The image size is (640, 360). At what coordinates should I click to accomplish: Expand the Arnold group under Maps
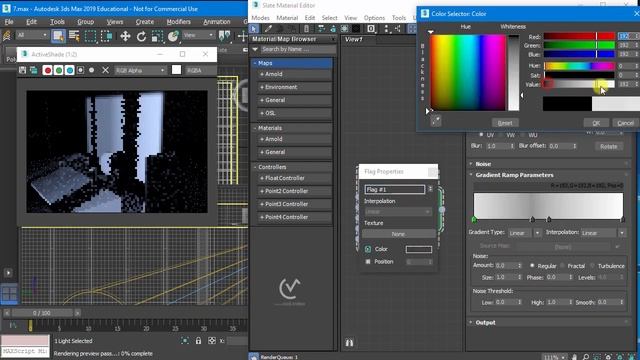click(x=294, y=74)
